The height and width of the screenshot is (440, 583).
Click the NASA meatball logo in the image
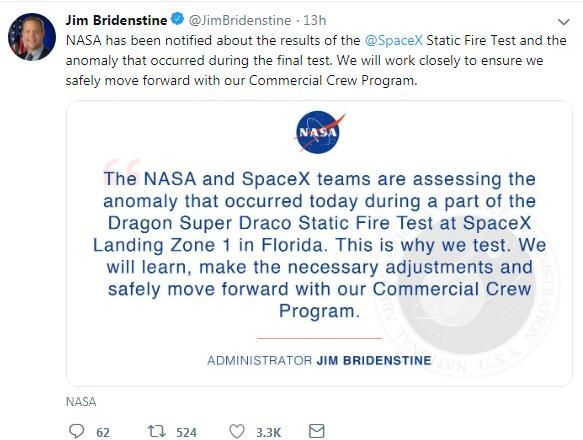[320, 132]
